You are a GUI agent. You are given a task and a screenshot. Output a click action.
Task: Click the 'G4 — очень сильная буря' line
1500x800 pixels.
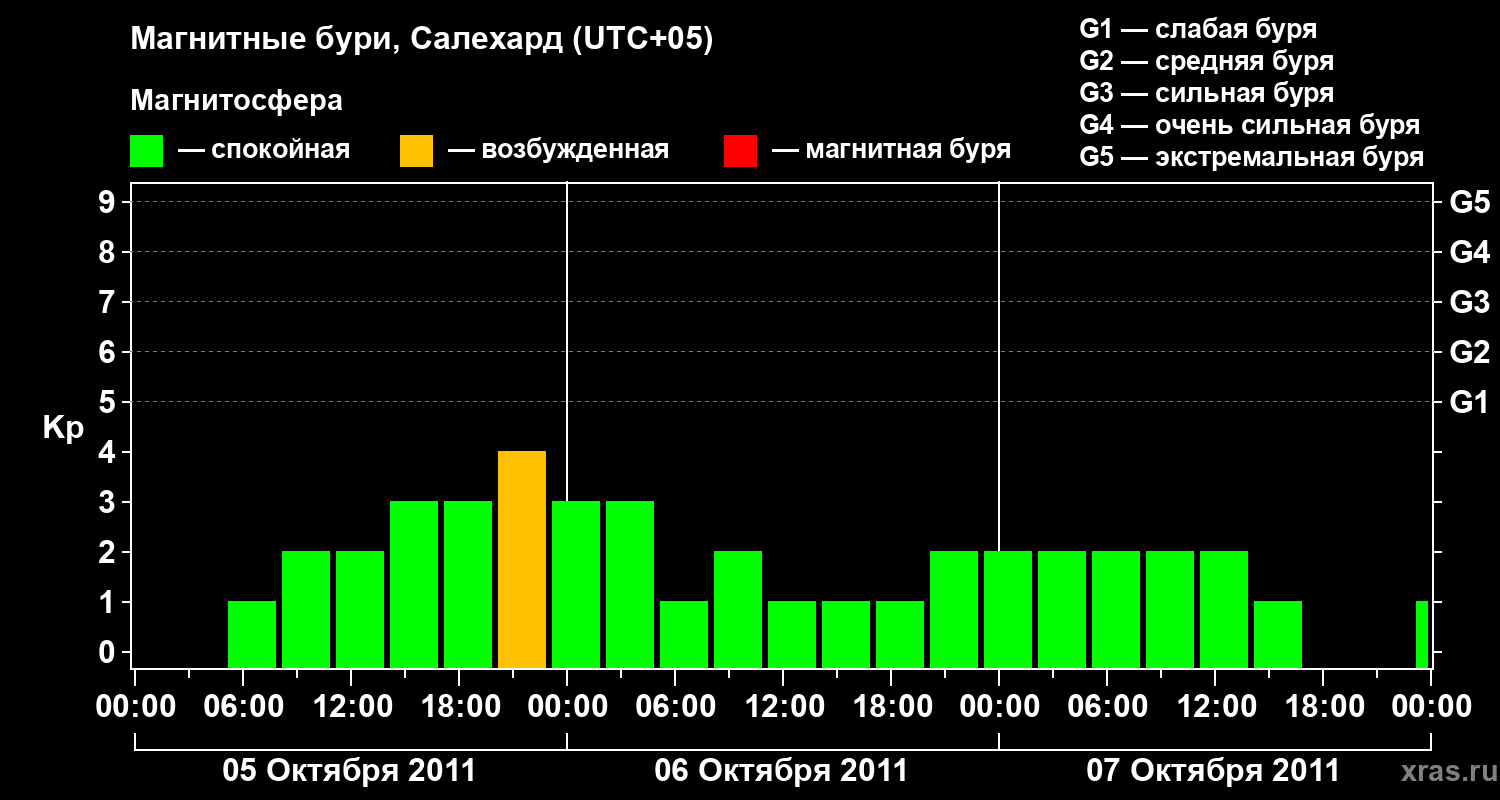1249,125
